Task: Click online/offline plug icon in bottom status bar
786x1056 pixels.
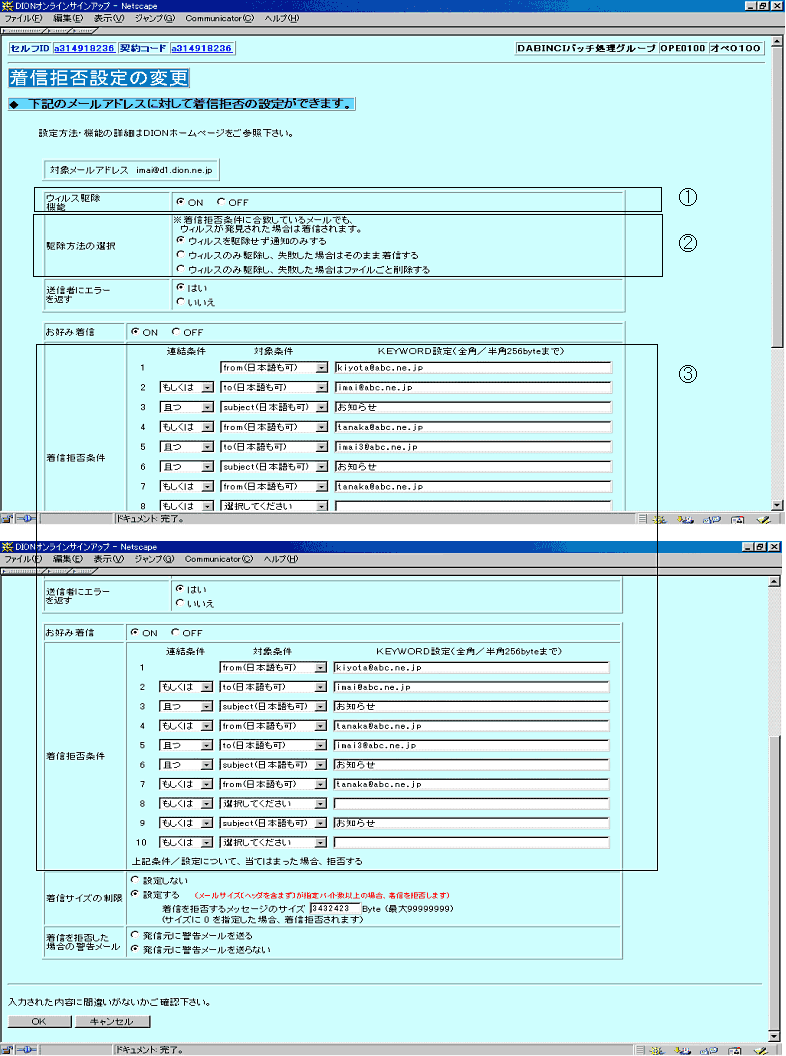Action: [26, 1050]
